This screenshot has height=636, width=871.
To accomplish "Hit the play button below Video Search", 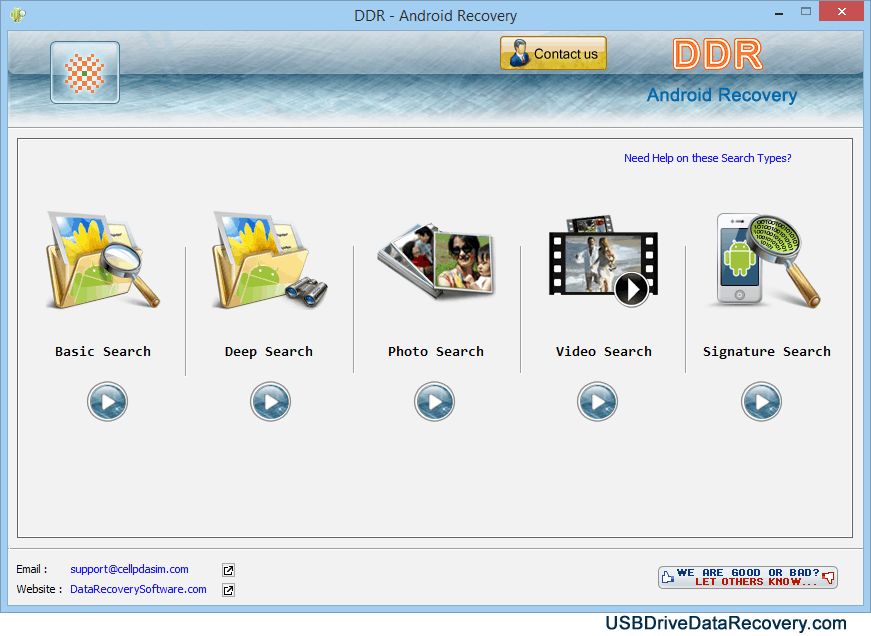I will pos(597,402).
